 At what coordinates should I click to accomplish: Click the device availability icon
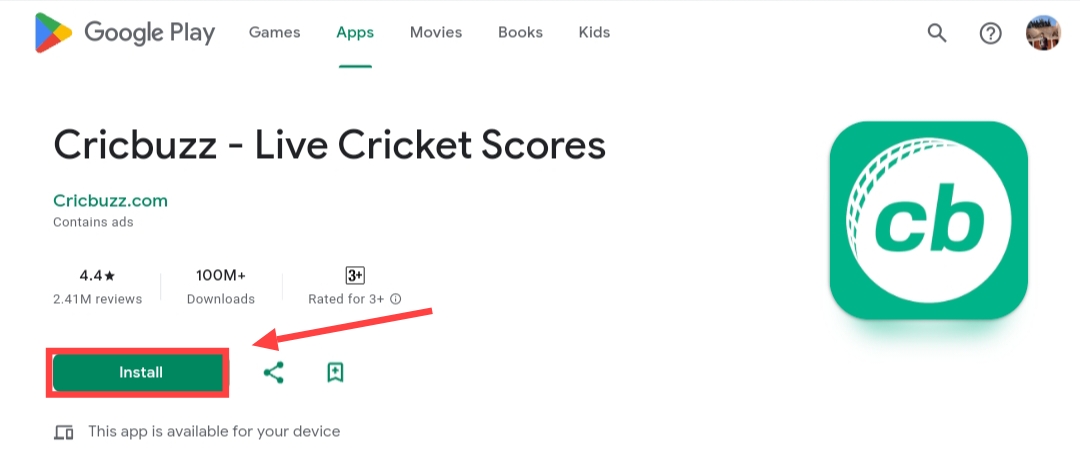coord(64,432)
